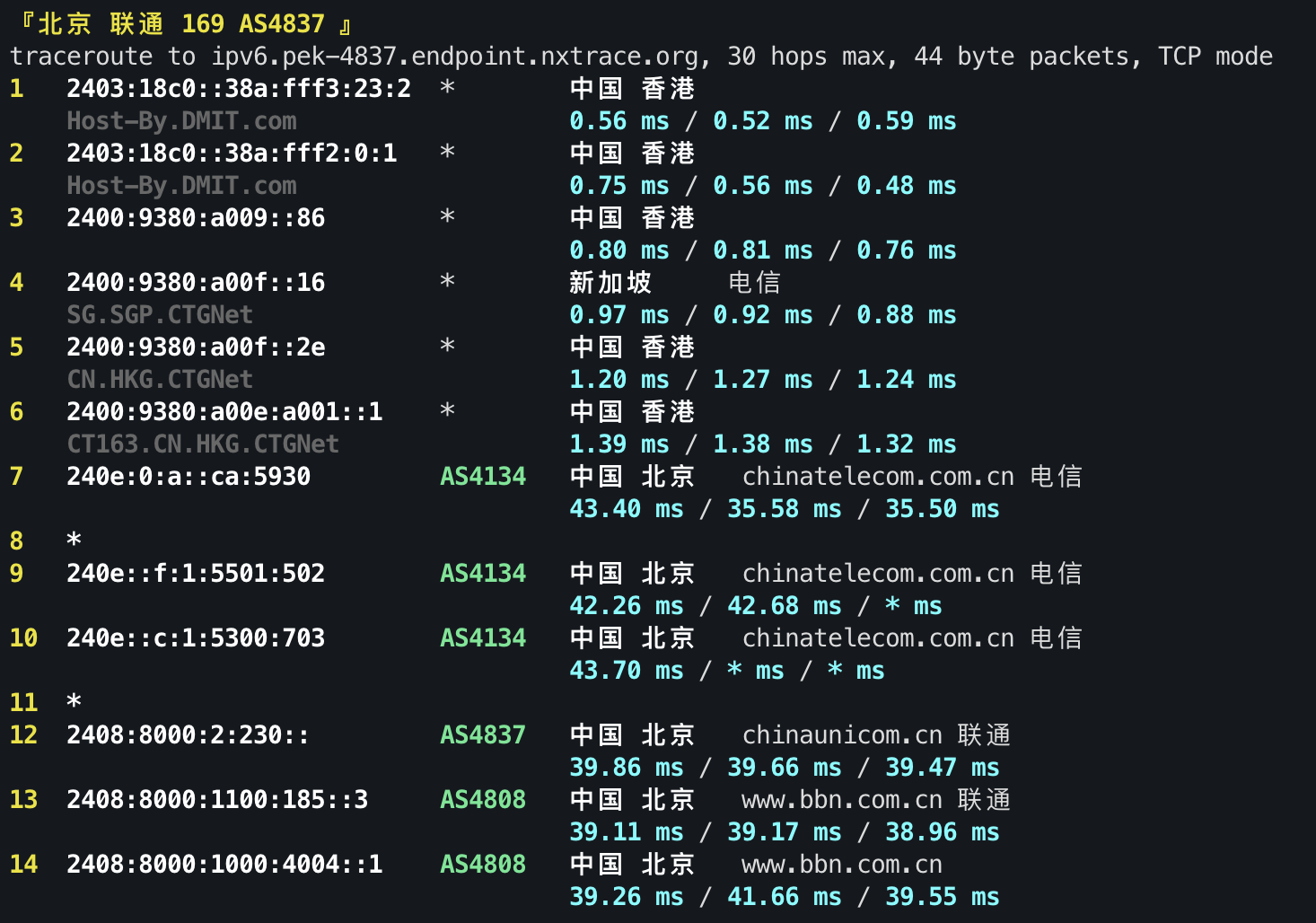This screenshot has height=923, width=1316.
Task: Click the 新加坡 location on hop 4
Action: pyautogui.click(x=610, y=283)
